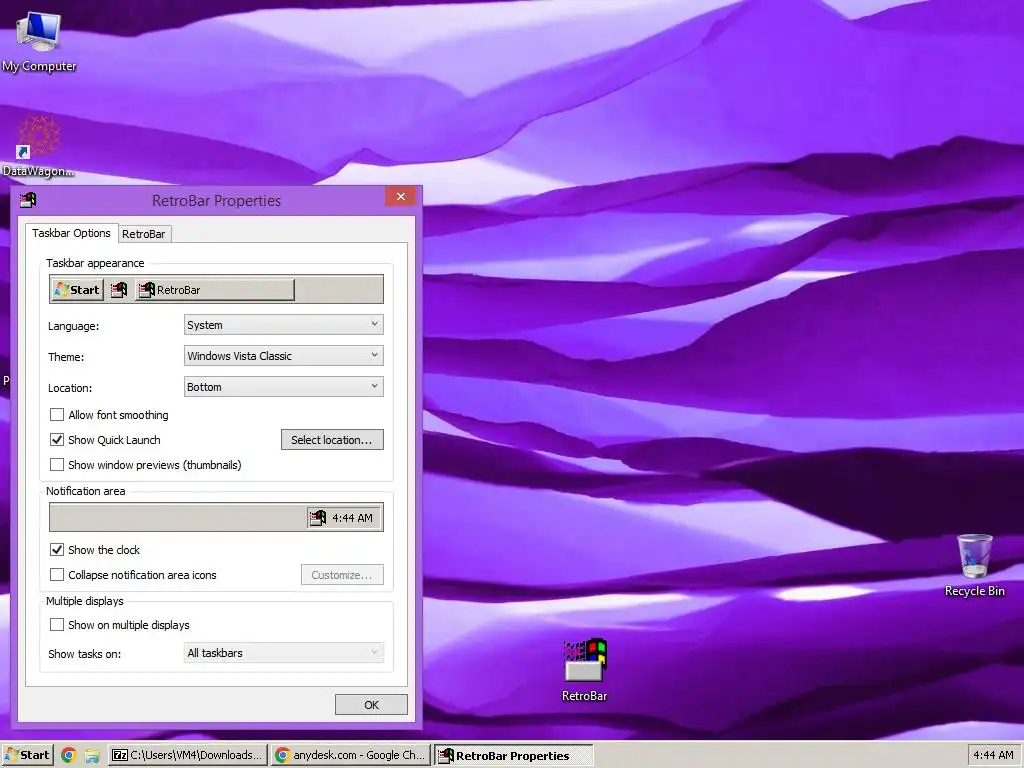Switch to C:\Users\VM4\Downloads taskbar window
The width and height of the screenshot is (1024, 768).
188,755
